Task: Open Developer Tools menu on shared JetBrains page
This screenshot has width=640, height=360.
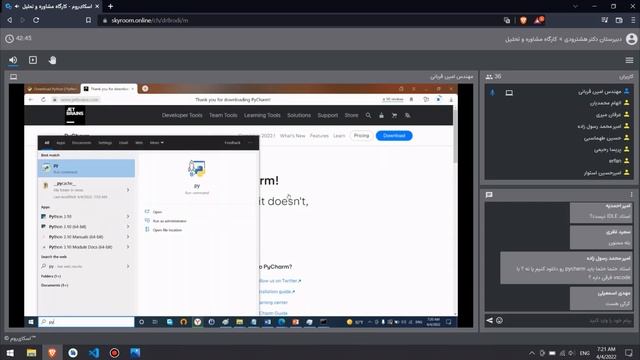Action: [x=182, y=116]
